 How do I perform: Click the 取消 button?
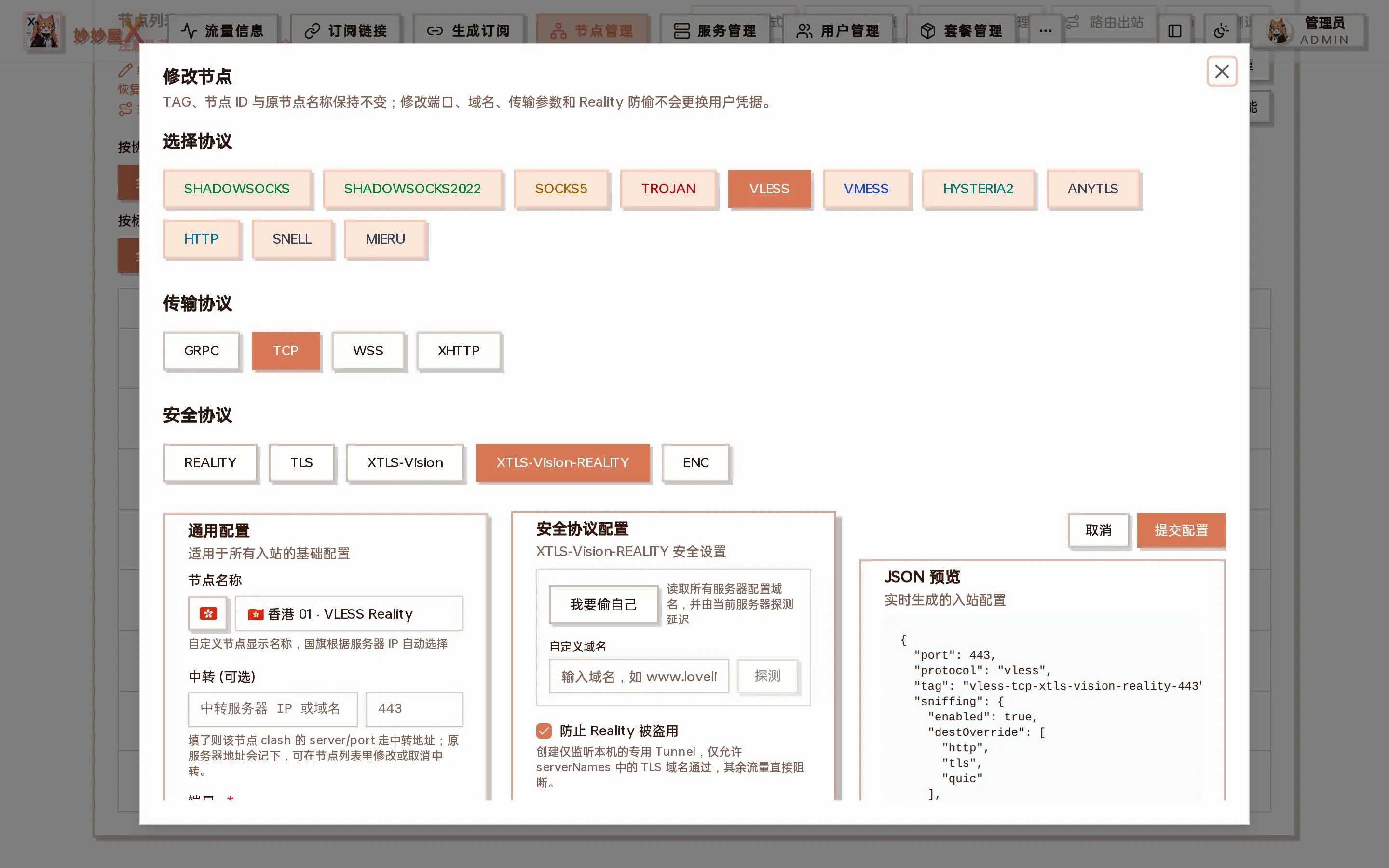point(1098,530)
